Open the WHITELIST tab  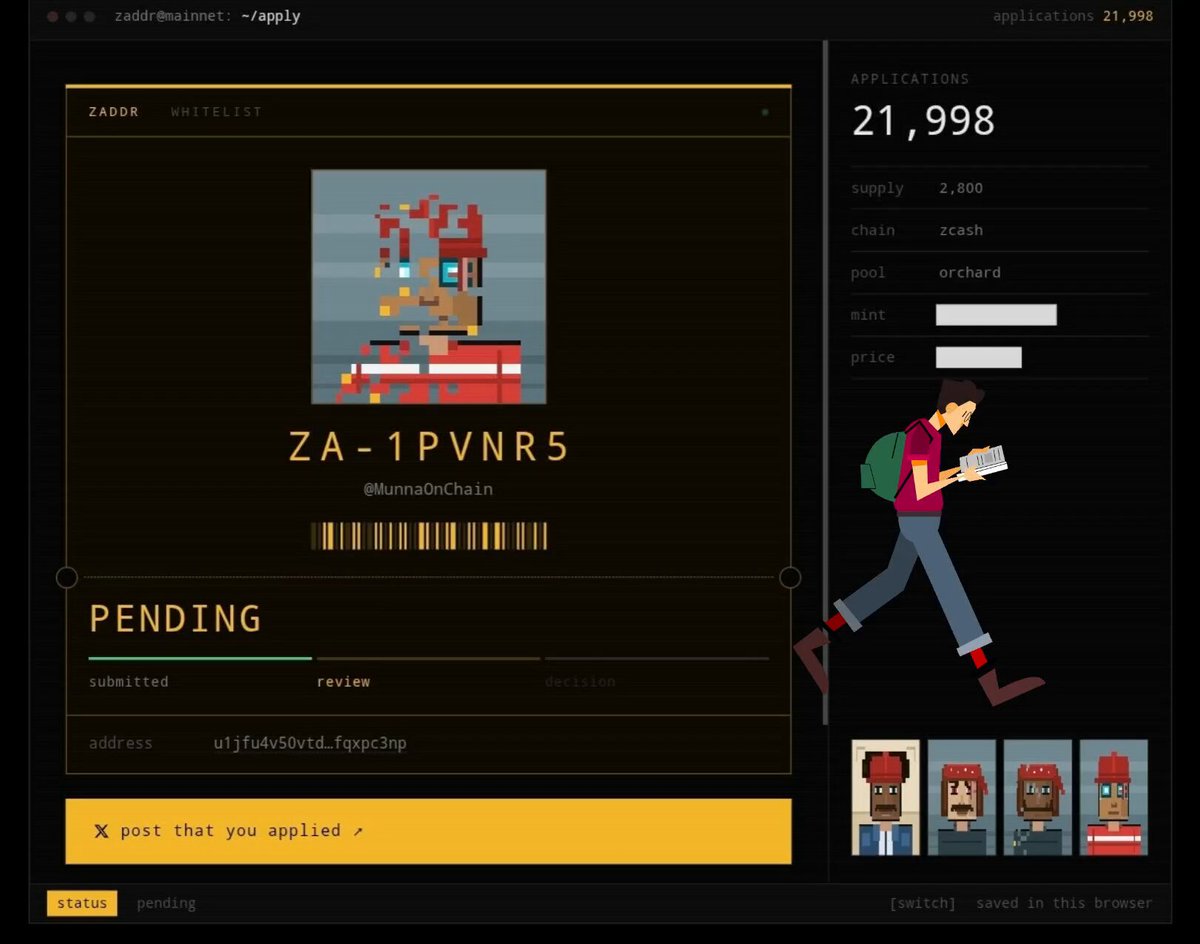click(216, 112)
